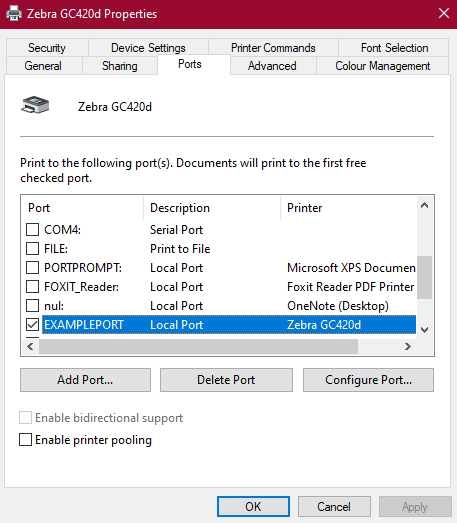
Task: Open Configure Port... settings
Action: click(368, 380)
